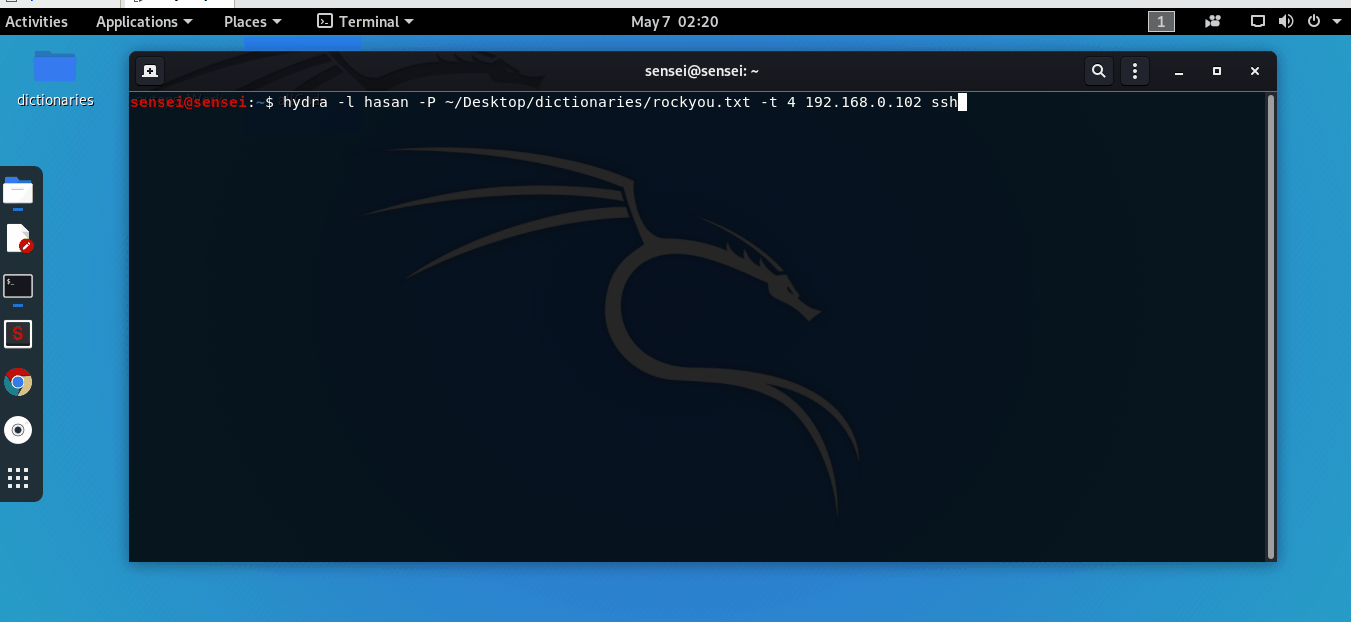The height and width of the screenshot is (622, 1351).
Task: Launch the Files manager from the dock
Action: [x=18, y=190]
